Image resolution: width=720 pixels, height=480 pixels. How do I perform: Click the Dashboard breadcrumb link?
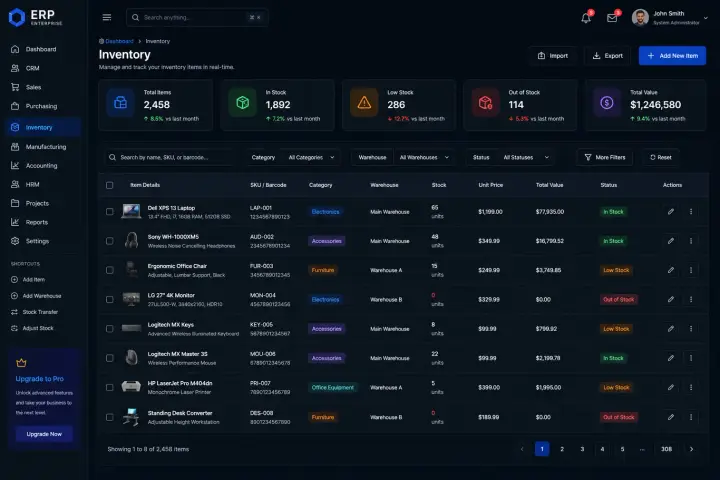tap(119, 41)
